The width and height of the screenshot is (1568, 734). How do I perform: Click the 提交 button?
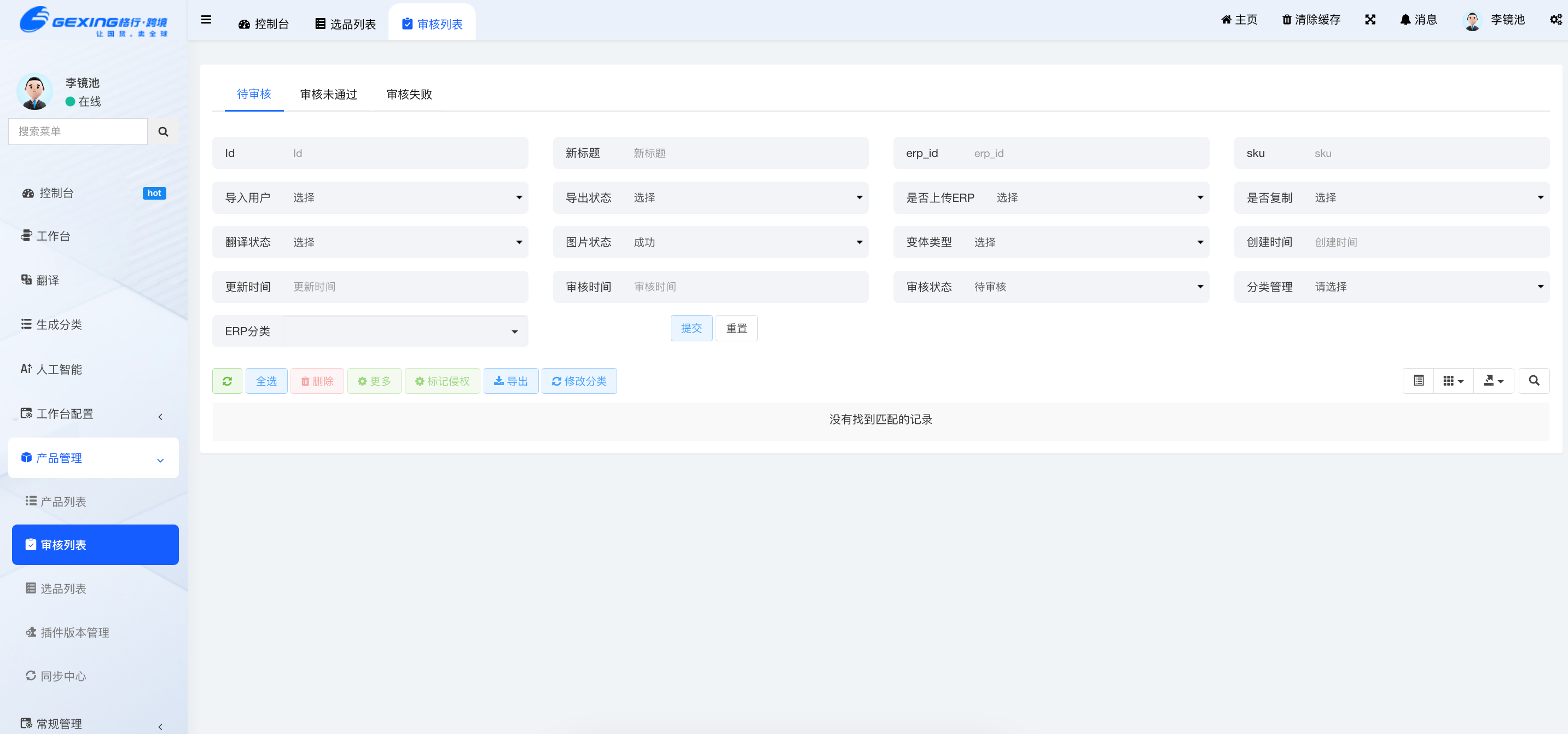click(691, 329)
